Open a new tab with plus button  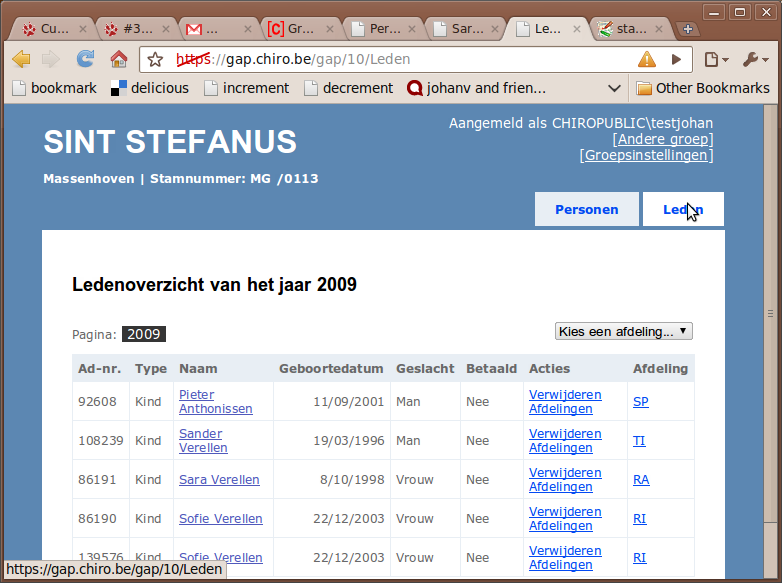(688, 29)
